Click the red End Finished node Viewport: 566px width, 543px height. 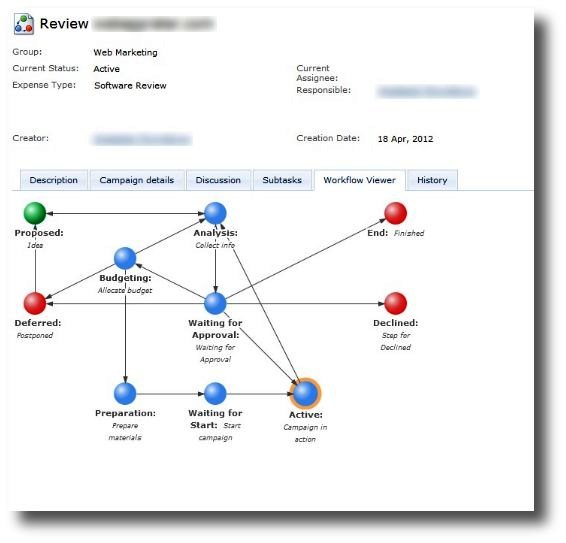coord(396,213)
